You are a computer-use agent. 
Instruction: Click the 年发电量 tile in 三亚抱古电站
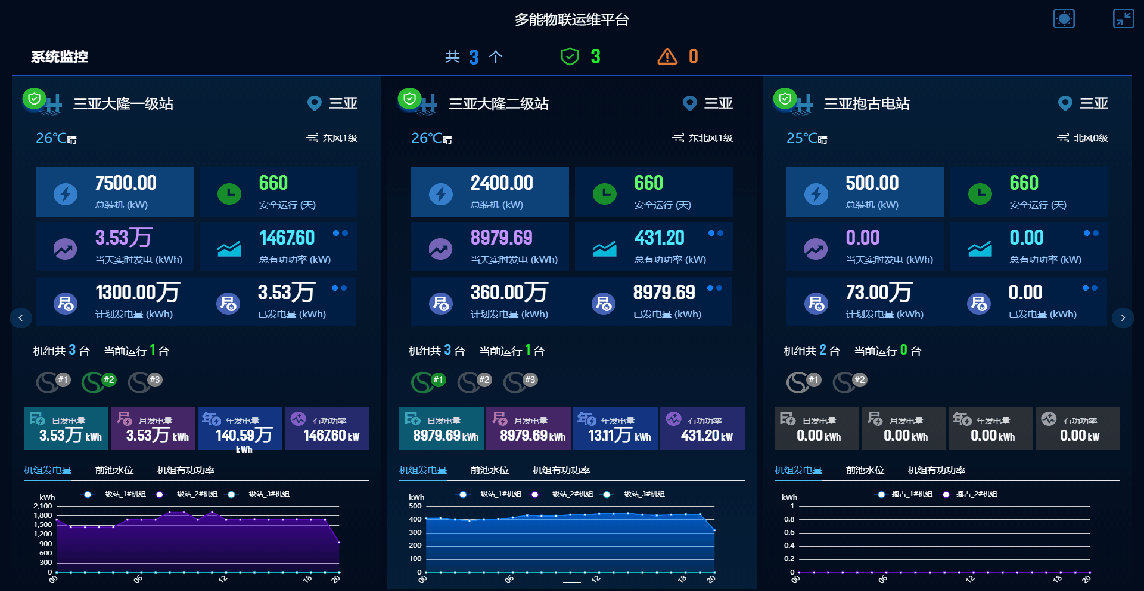coord(990,428)
